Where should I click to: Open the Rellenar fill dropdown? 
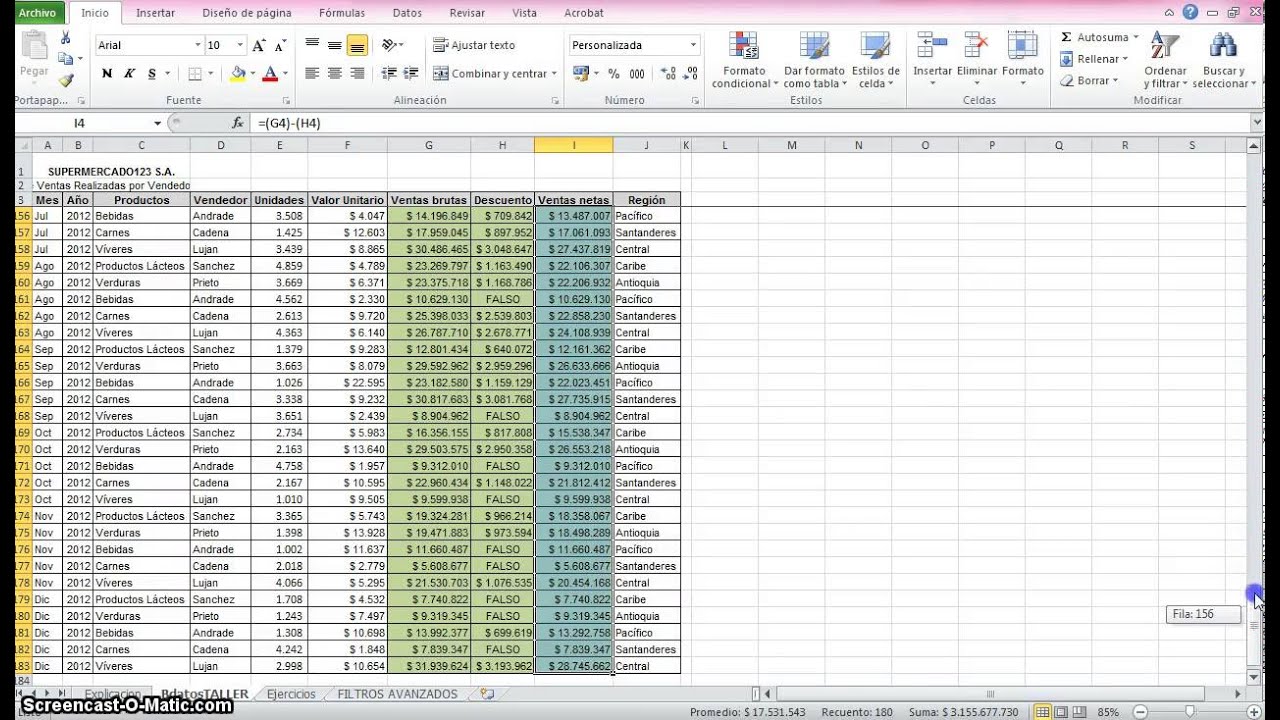pyautogui.click(x=1094, y=59)
